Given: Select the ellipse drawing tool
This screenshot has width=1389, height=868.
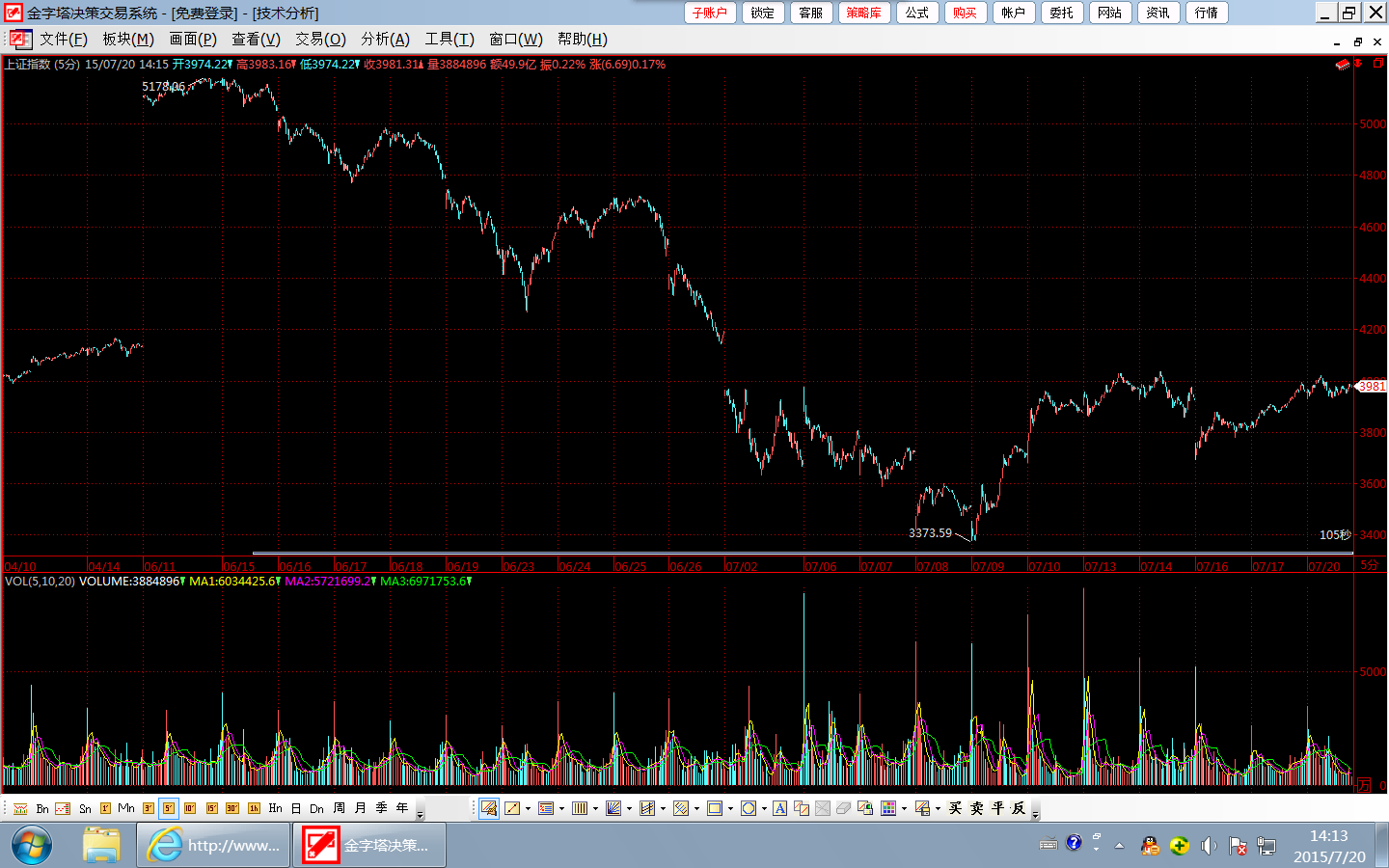Looking at the screenshot, I should [748, 808].
